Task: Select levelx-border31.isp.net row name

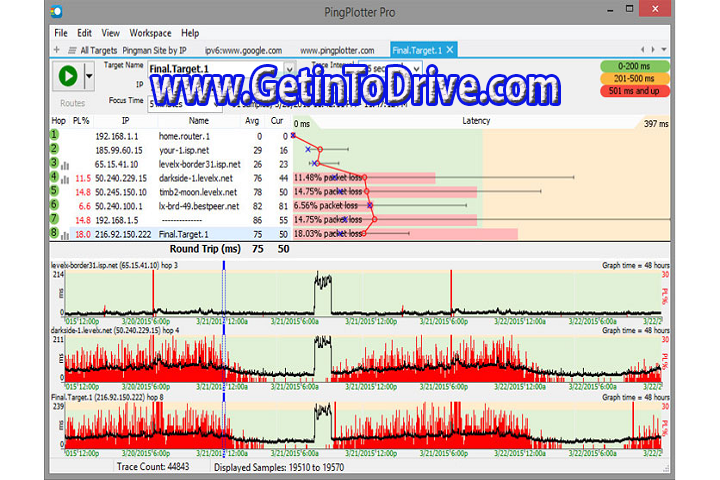Action: (x=200, y=164)
